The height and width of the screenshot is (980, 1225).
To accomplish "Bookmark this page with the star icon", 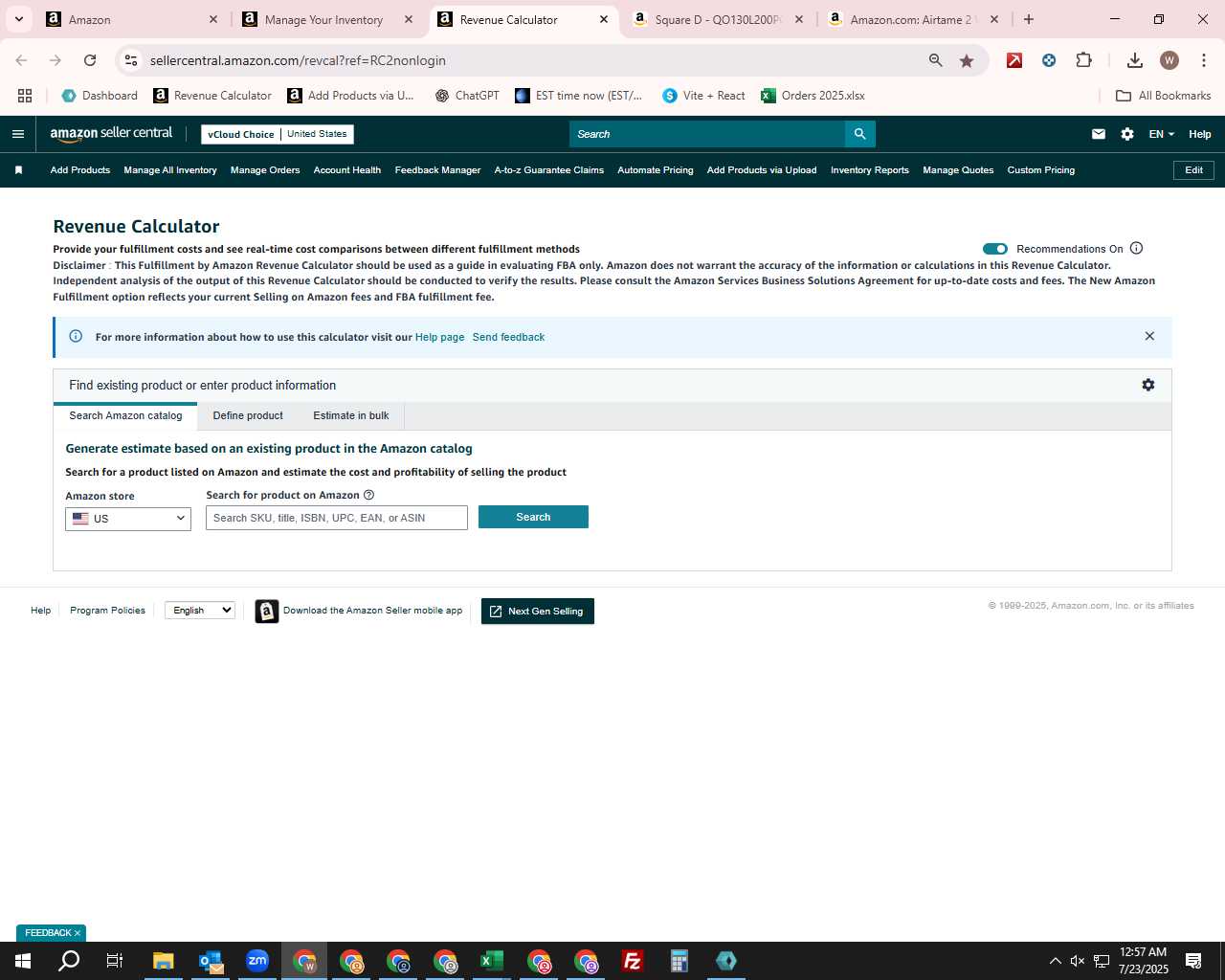I will pos(967,60).
